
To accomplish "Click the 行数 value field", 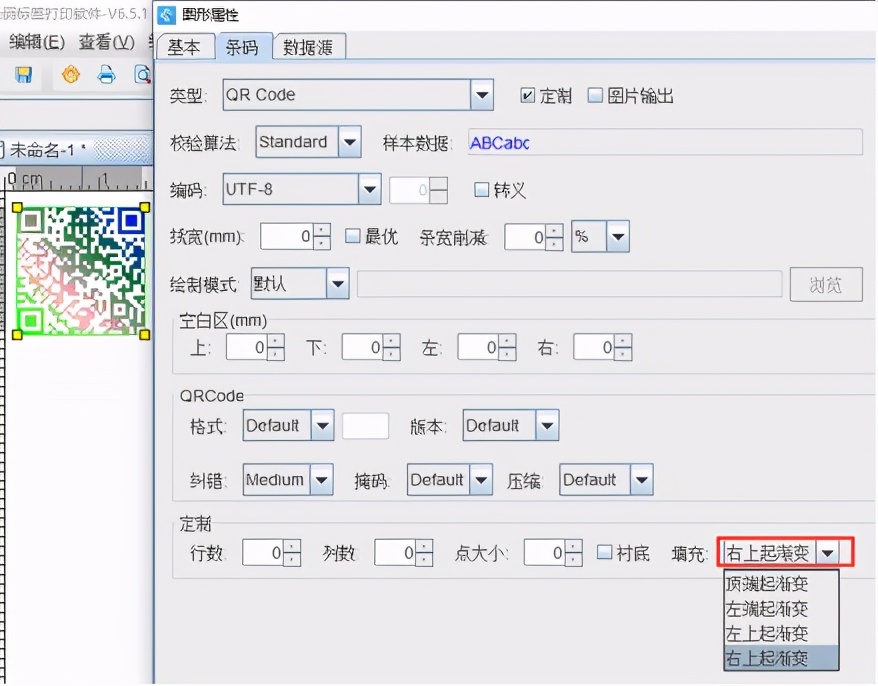I will 263,553.
